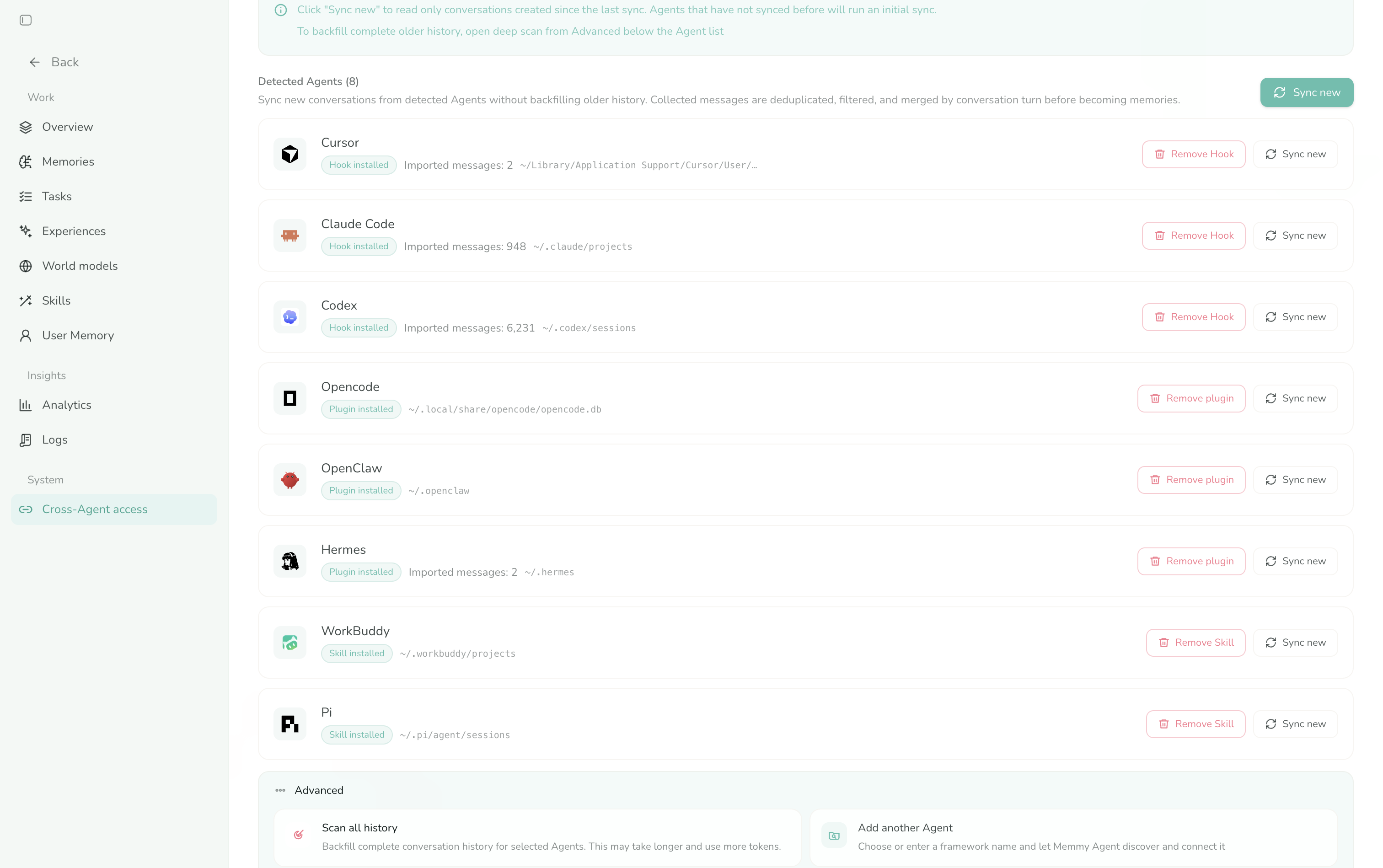The height and width of the screenshot is (868, 1383).
Task: Click the Opencode agent logo icon
Action: (290, 398)
